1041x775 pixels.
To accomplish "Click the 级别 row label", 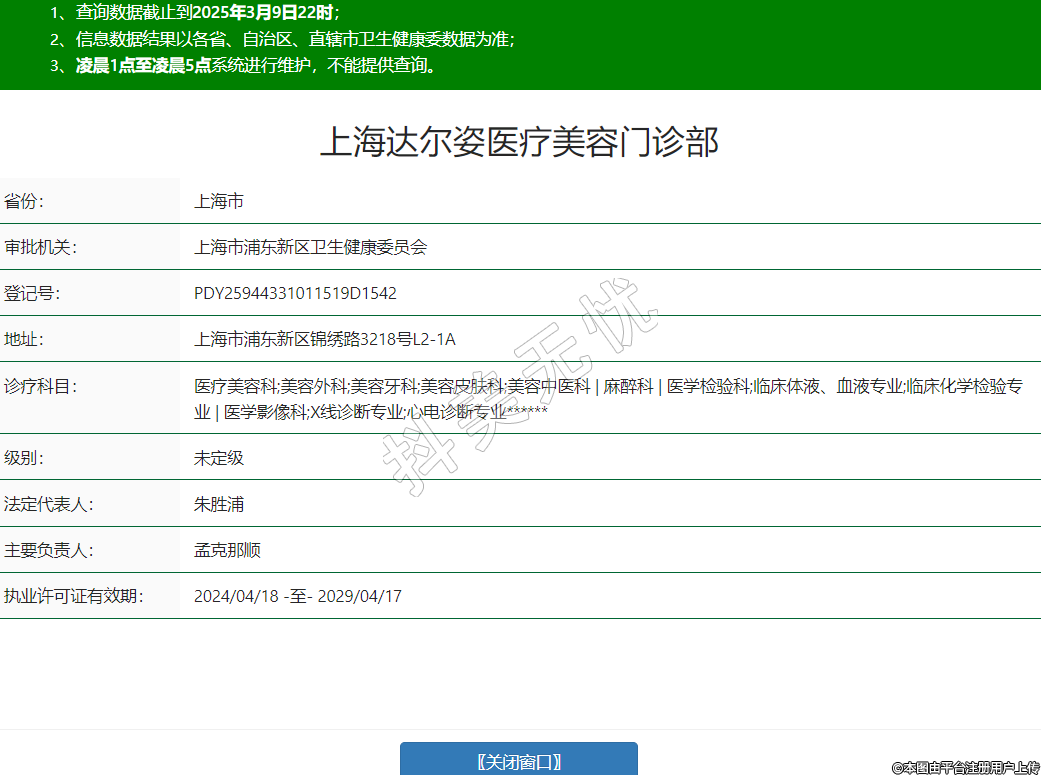I will click(x=24, y=458).
